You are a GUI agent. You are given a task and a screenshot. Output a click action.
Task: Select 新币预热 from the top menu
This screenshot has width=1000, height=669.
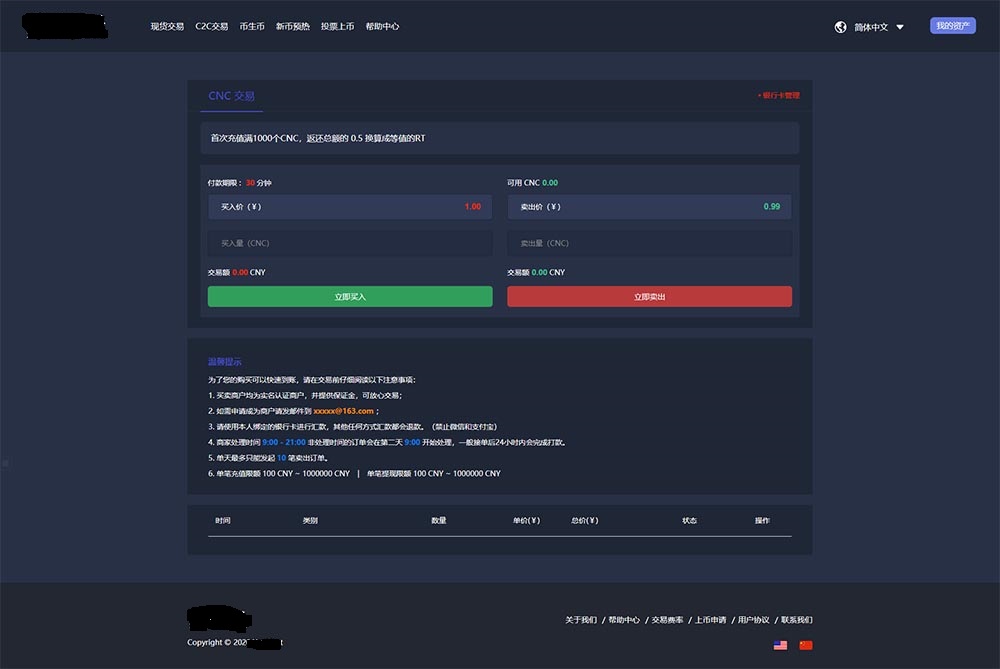coord(293,27)
